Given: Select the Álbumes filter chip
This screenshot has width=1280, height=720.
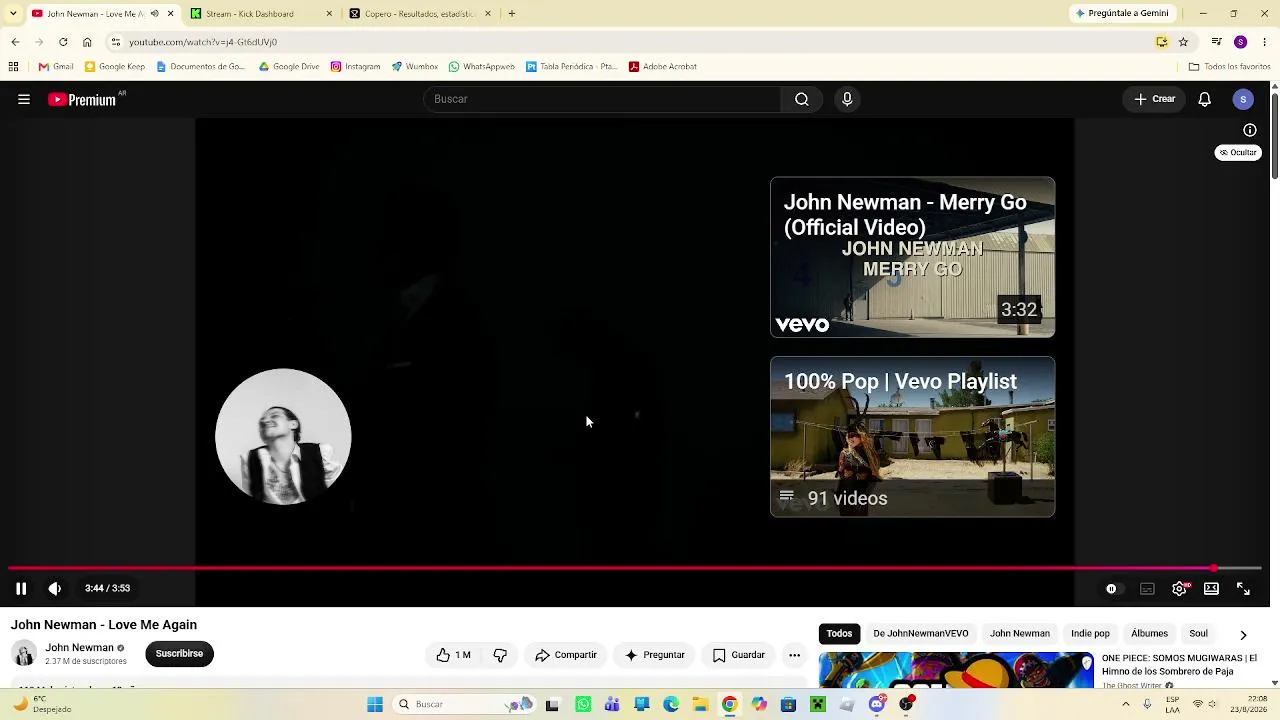Looking at the screenshot, I should tap(1149, 633).
